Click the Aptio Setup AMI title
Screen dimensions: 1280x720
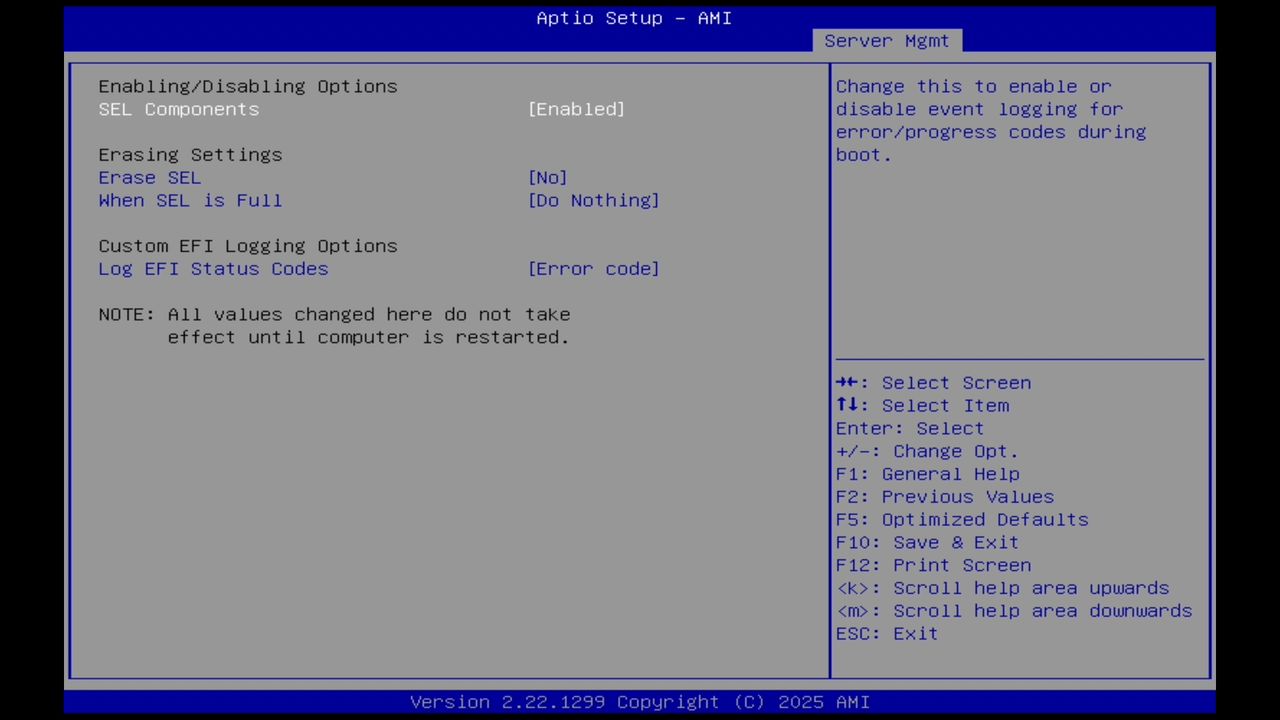click(634, 18)
